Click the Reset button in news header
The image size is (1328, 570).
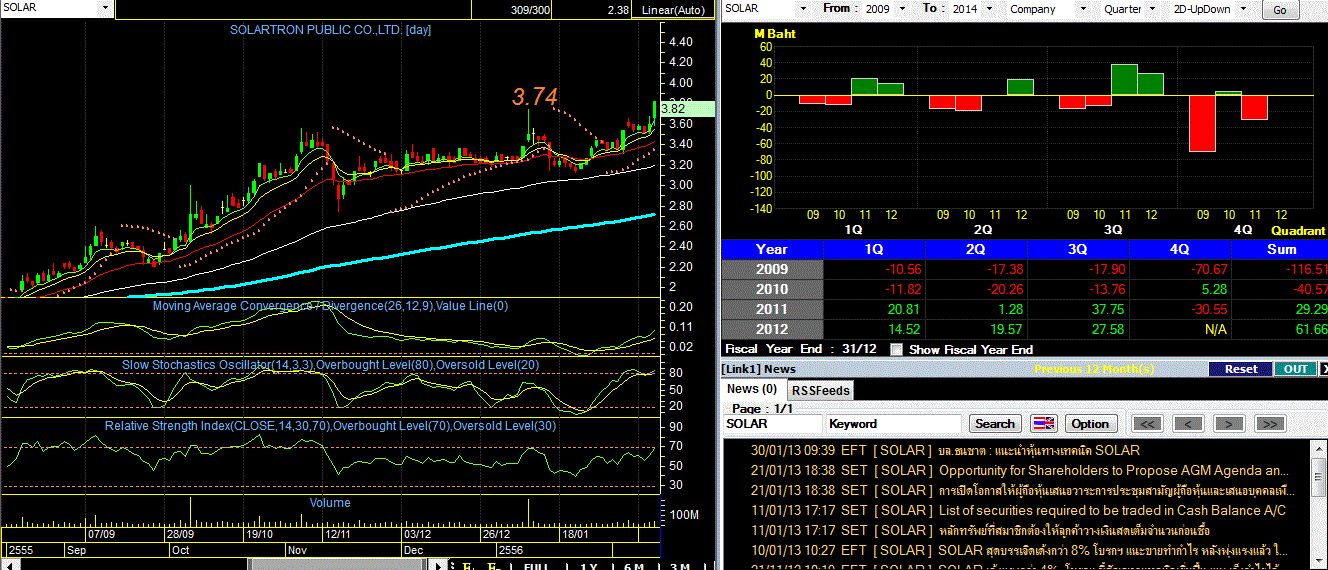pyautogui.click(x=1241, y=369)
